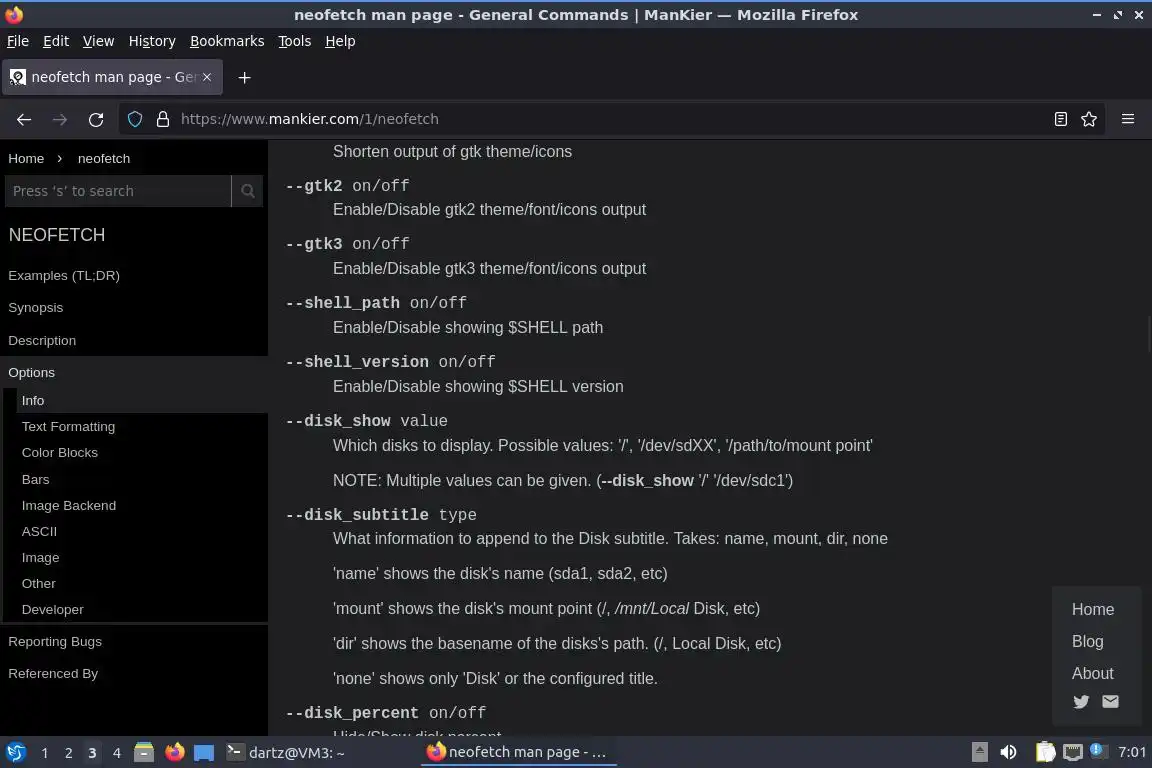Viewport: 1152px width, 768px height.
Task: Close the neofetch man page tab
Action: click(x=207, y=76)
